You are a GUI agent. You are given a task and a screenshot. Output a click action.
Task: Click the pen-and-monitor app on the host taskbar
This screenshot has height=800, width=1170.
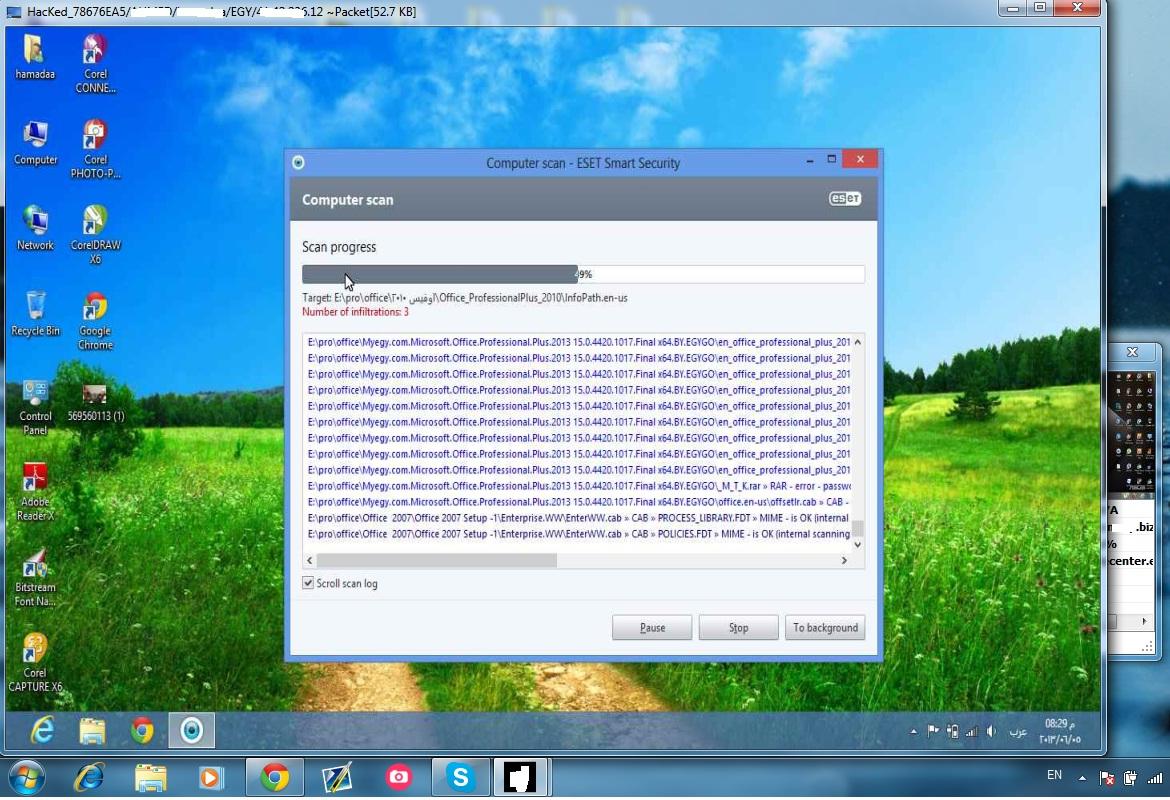click(x=337, y=778)
